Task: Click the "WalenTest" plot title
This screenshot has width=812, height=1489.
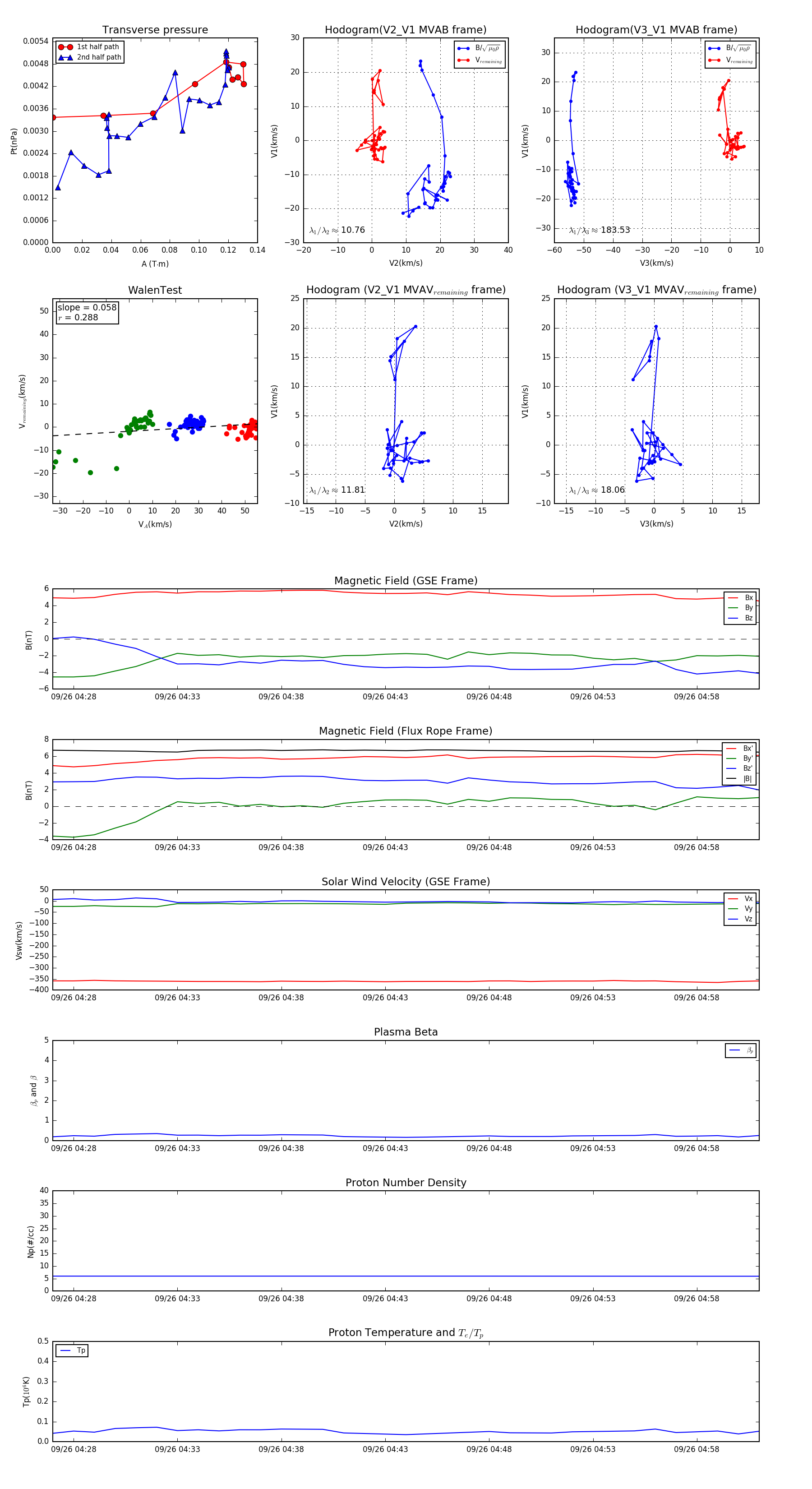Action: 155,290
